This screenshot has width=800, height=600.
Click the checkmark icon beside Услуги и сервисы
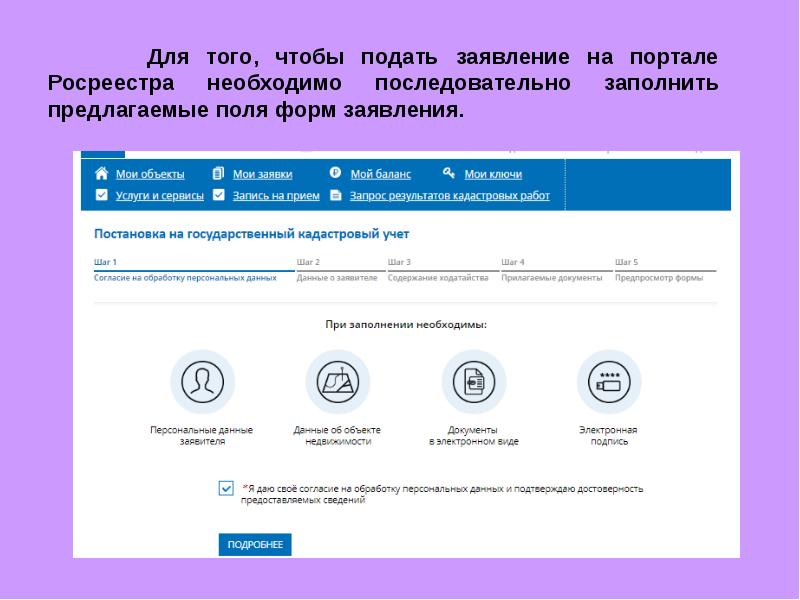click(100, 196)
